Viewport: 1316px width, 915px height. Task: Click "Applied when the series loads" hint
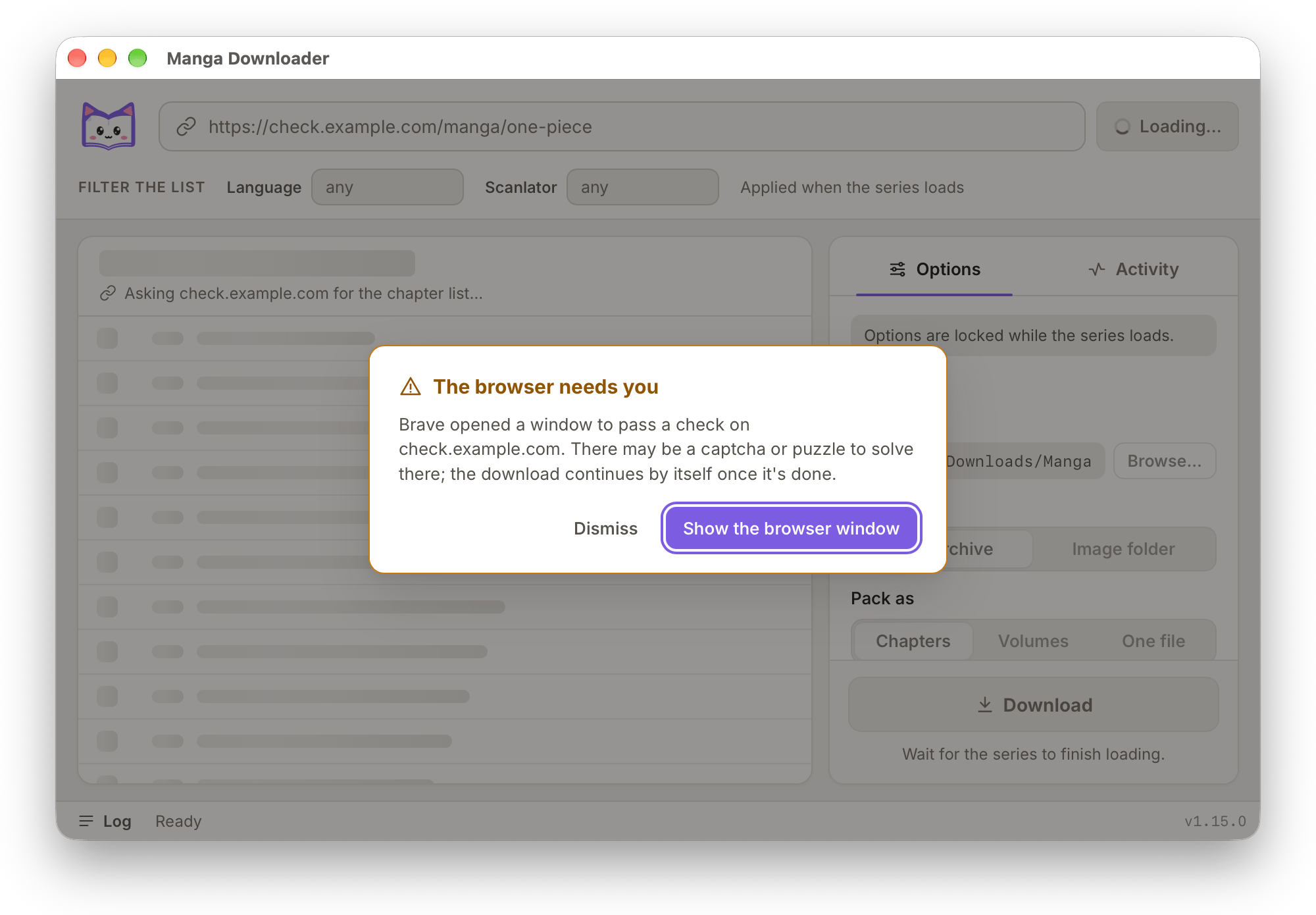tap(852, 188)
